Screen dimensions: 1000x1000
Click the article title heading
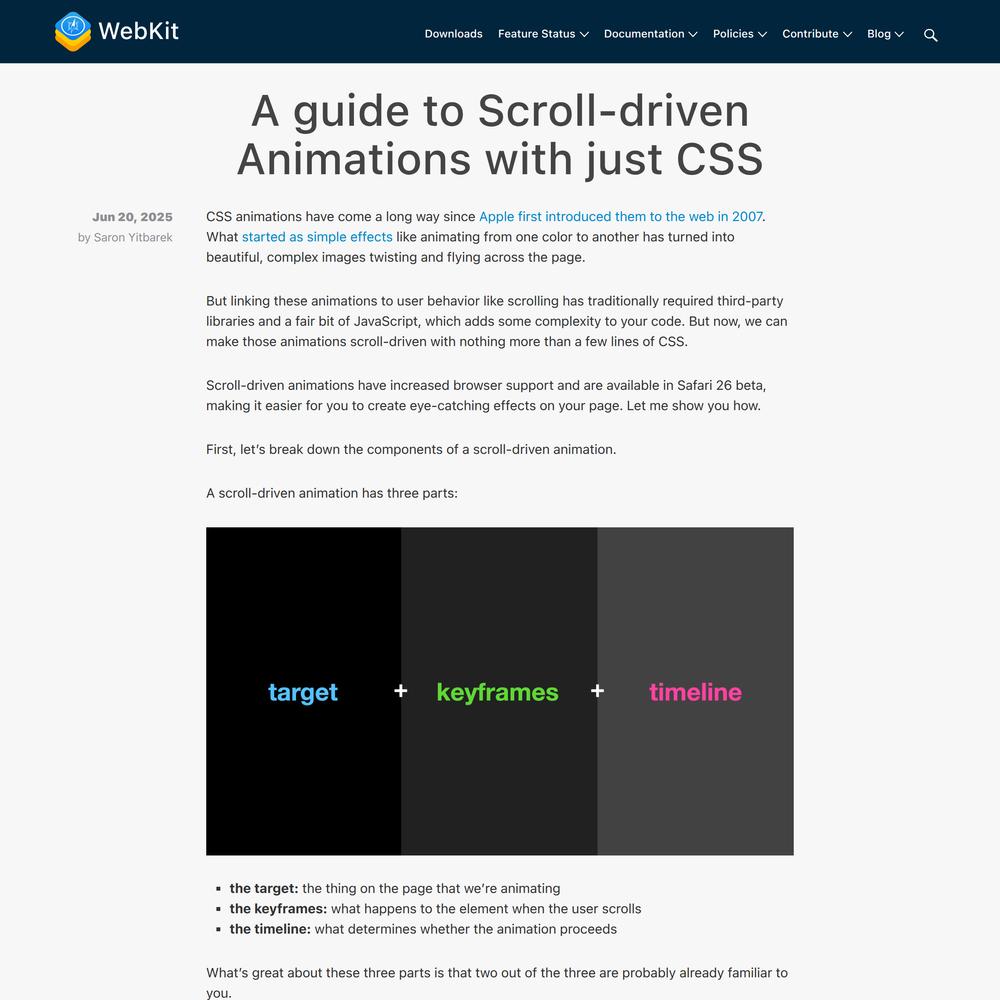pyautogui.click(x=500, y=135)
